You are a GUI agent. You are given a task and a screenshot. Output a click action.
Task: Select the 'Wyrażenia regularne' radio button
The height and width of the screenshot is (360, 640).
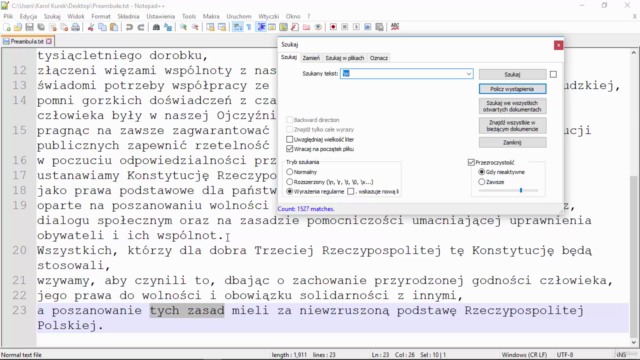[289, 191]
